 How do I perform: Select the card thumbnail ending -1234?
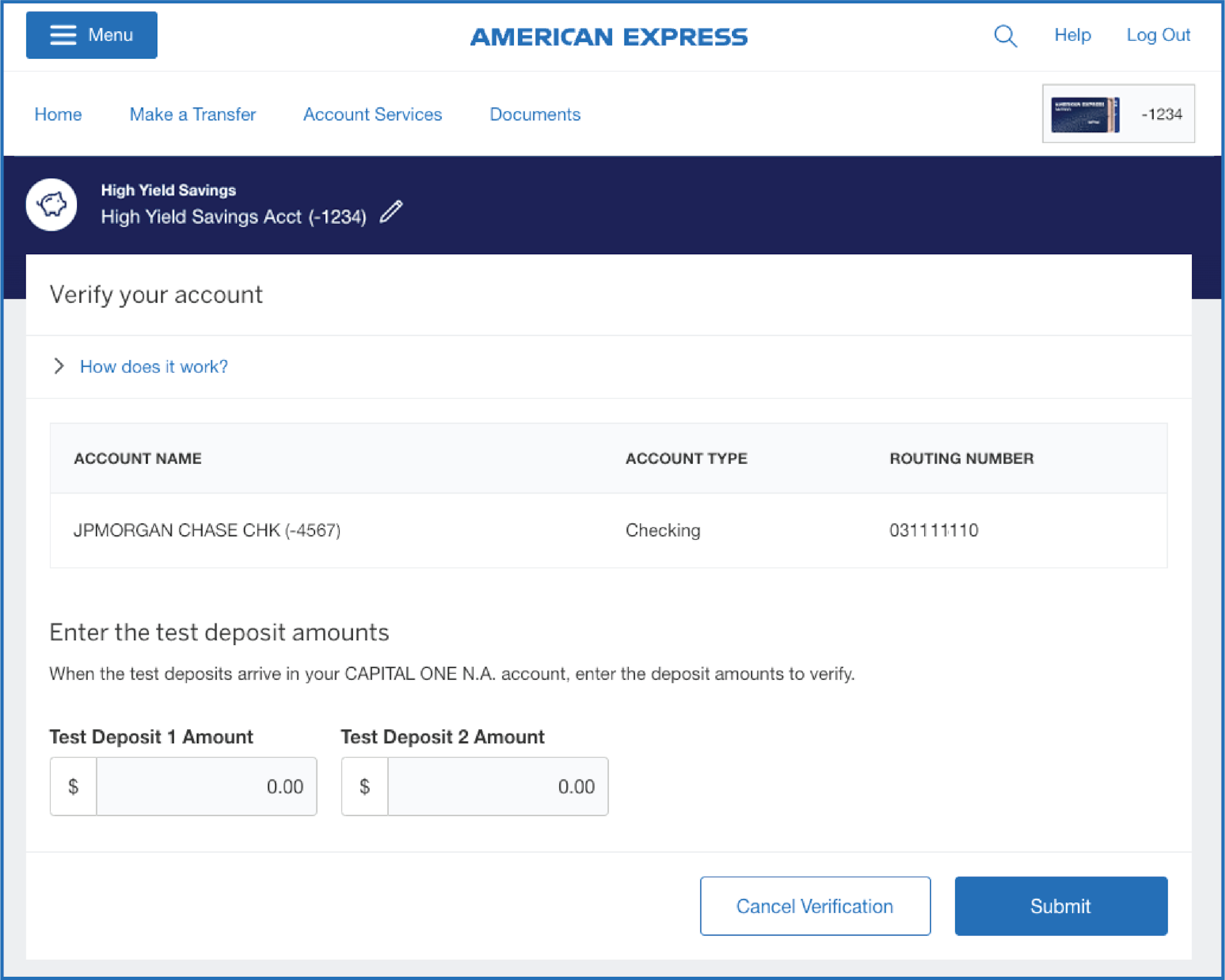(x=1117, y=114)
